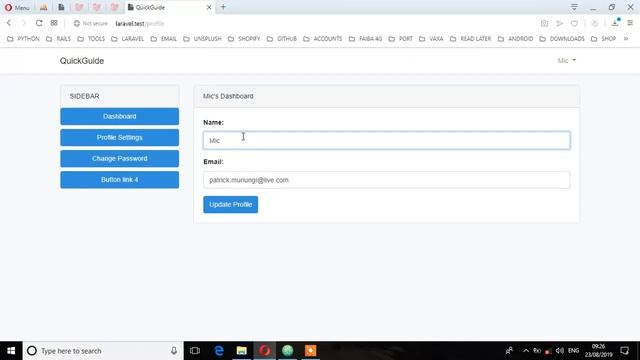Viewport: 640px width, 360px height.
Task: Open the tab menu icon in the title bar
Action: [574, 7]
